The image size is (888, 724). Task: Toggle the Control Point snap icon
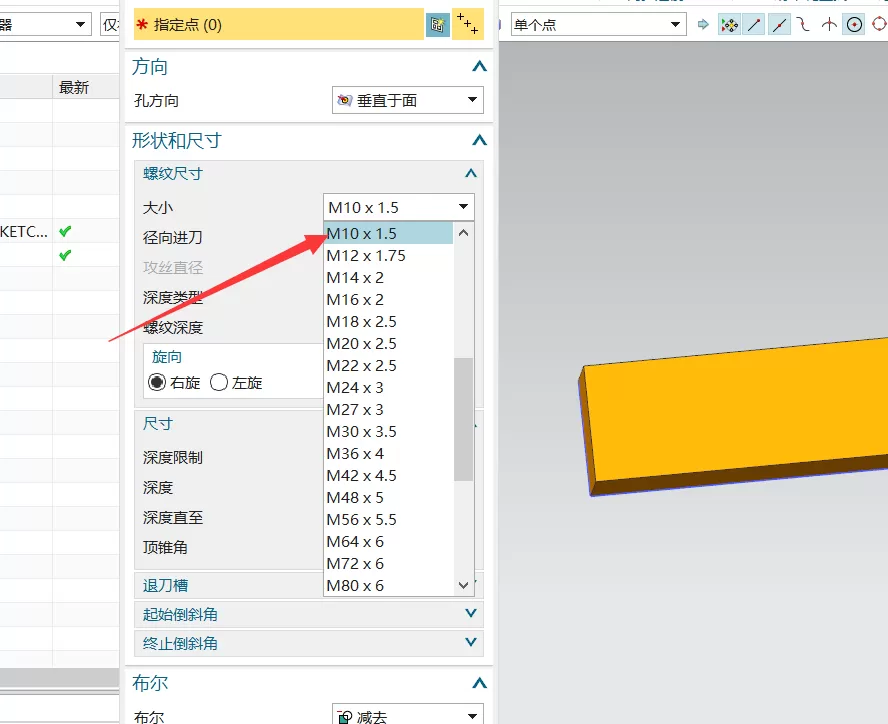(x=803, y=24)
